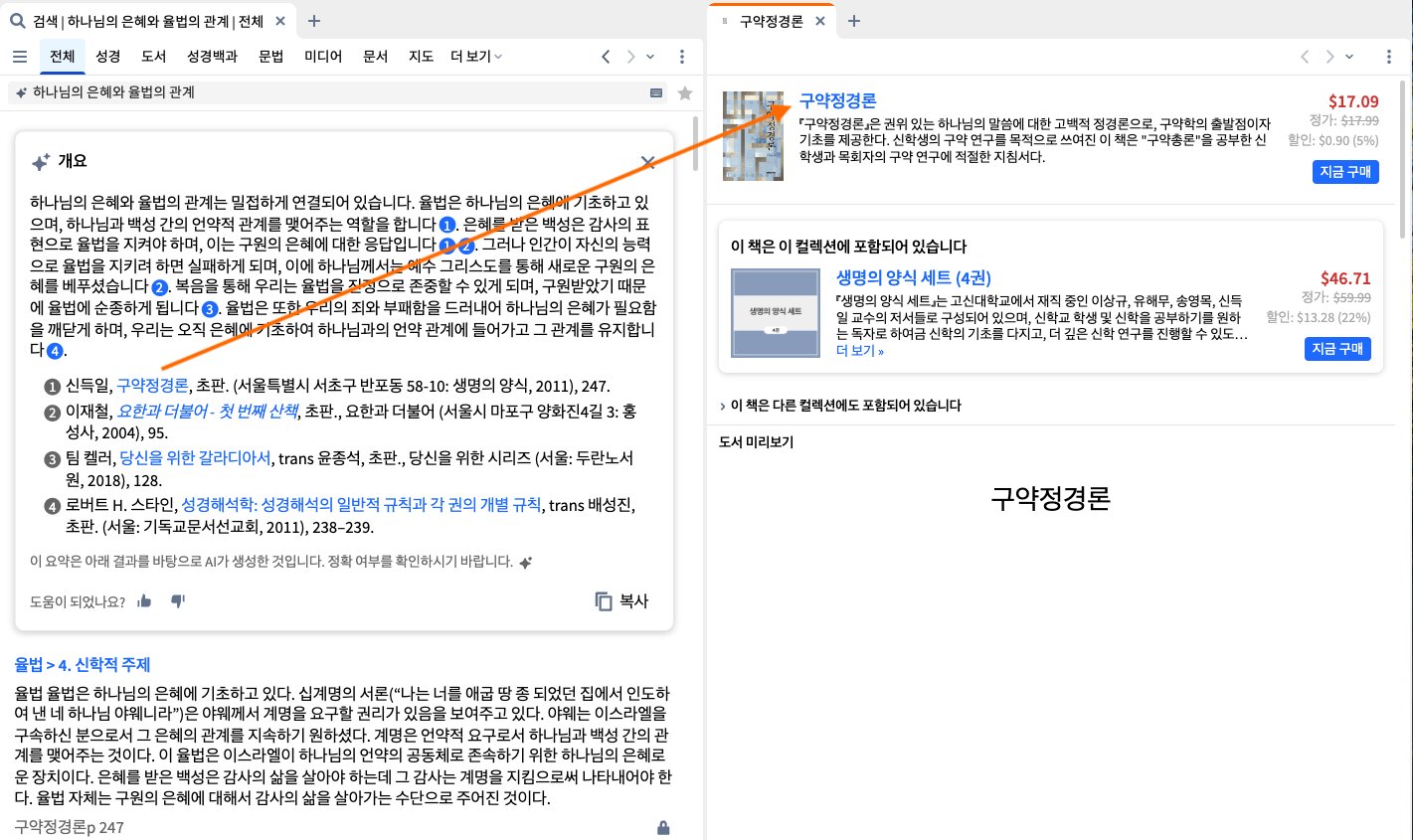The height and width of the screenshot is (840, 1413).
Task: Click footnote marker 3 in the summary
Action: (210, 309)
